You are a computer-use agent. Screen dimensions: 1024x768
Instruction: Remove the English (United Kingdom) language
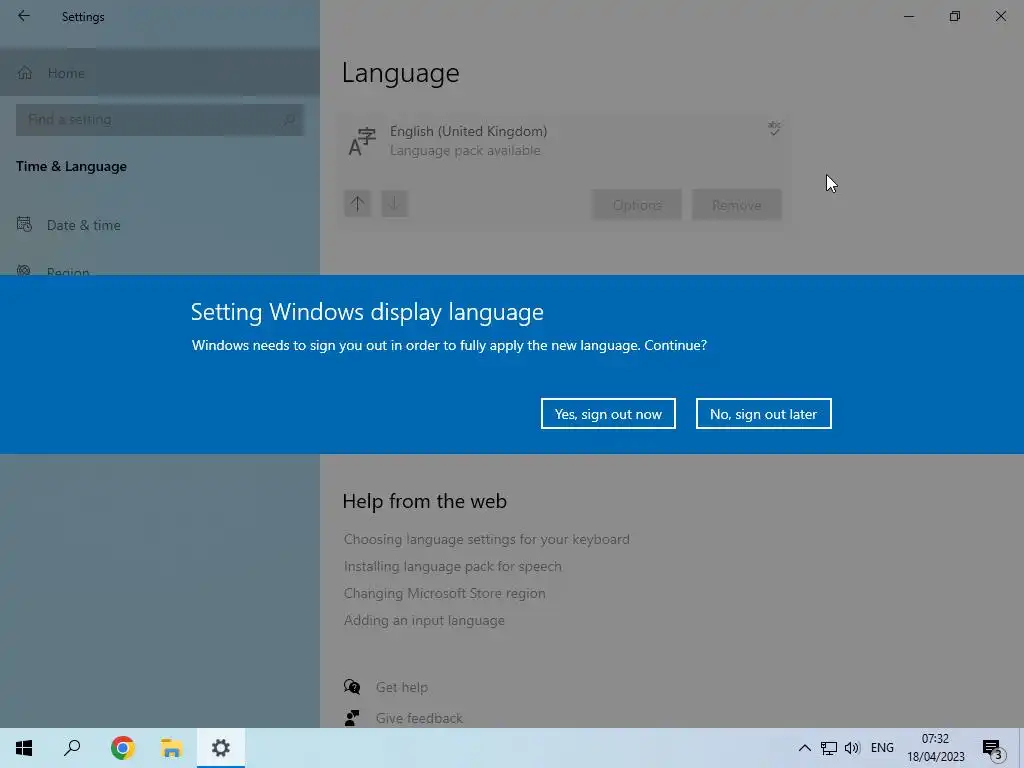pyautogui.click(x=737, y=205)
